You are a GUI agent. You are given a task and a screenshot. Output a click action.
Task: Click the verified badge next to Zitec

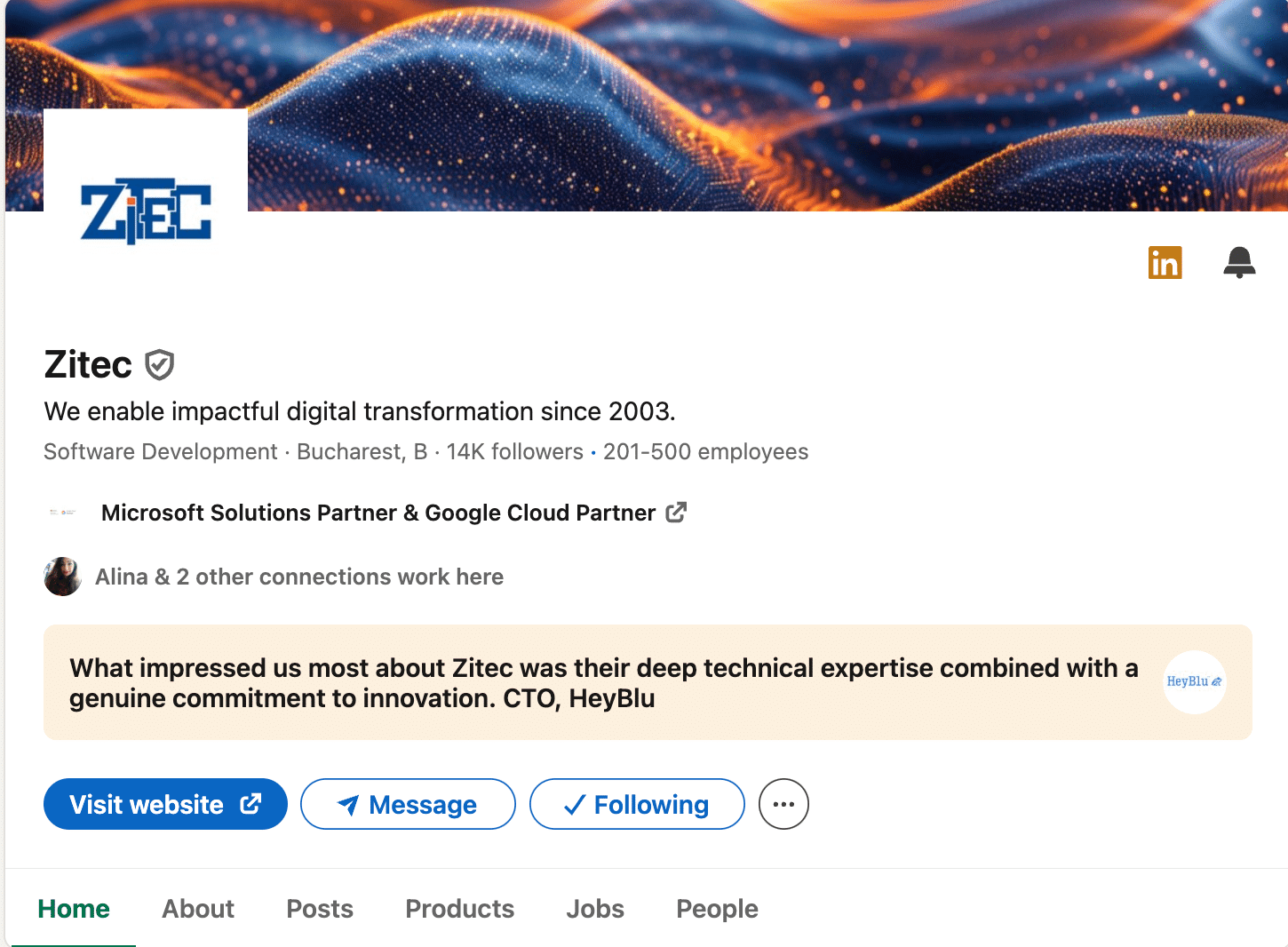(x=159, y=364)
